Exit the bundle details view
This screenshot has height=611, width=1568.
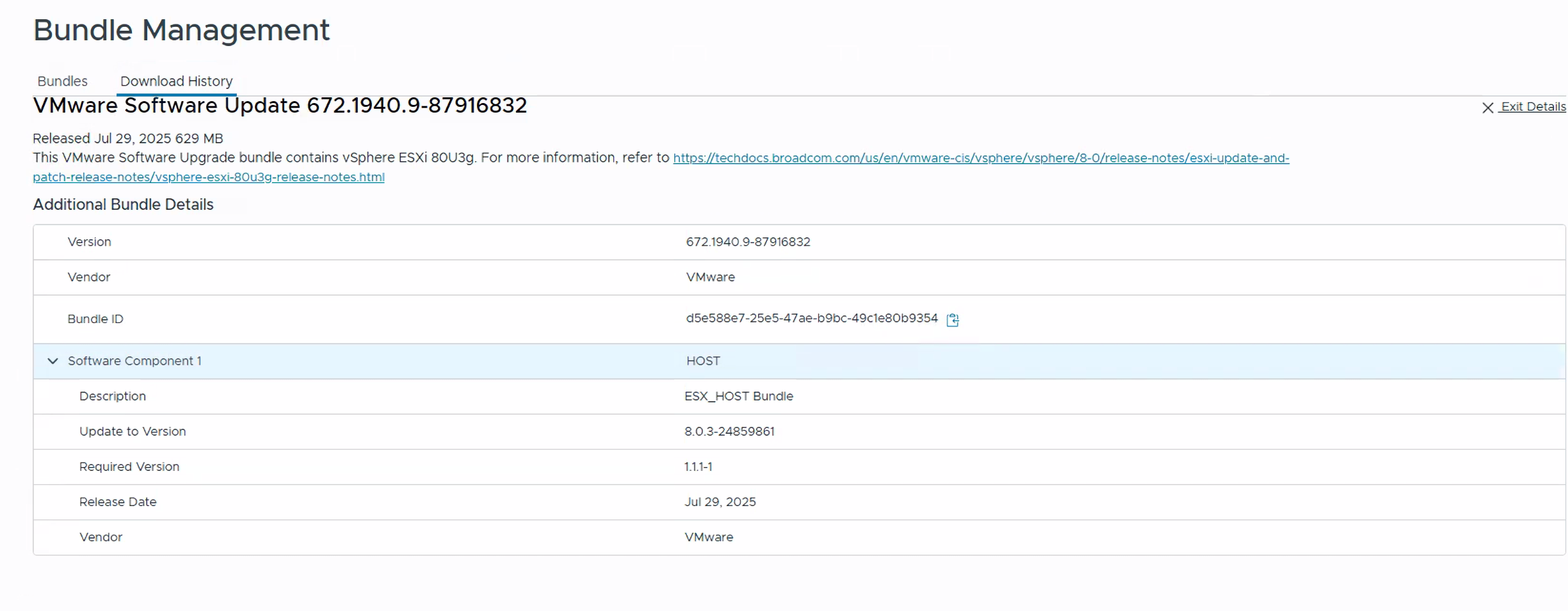(1533, 107)
